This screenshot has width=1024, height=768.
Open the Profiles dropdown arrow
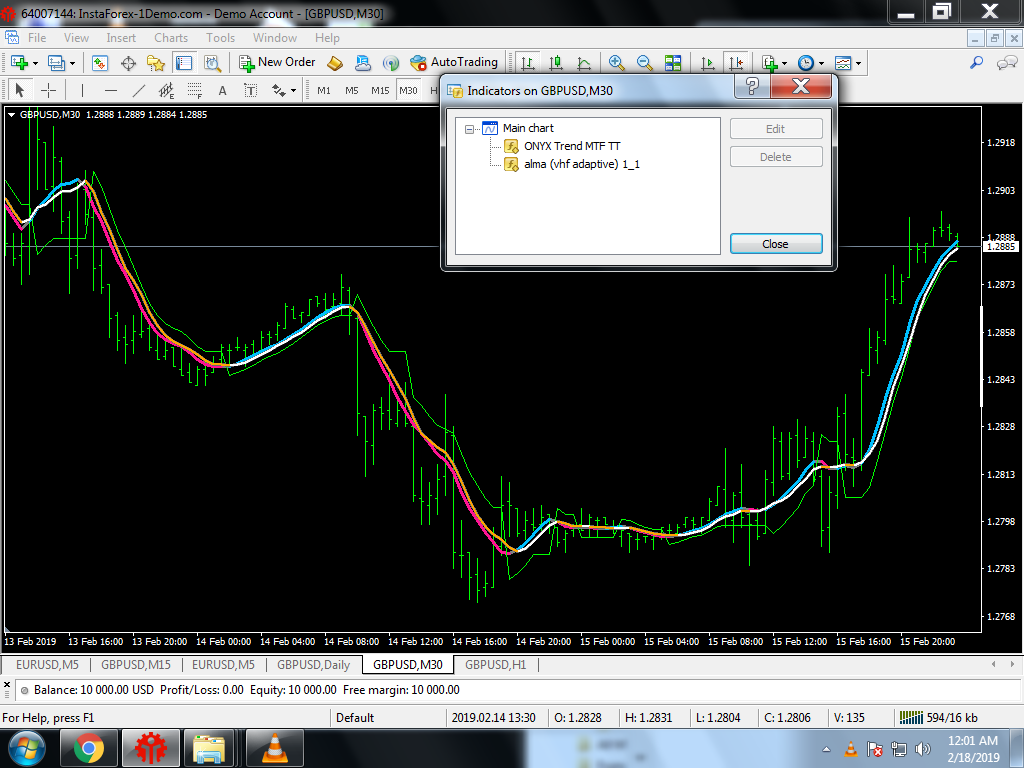click(72, 63)
